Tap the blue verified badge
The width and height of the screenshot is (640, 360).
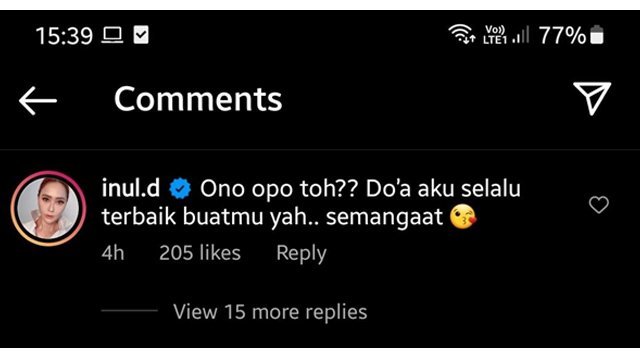click(x=180, y=189)
